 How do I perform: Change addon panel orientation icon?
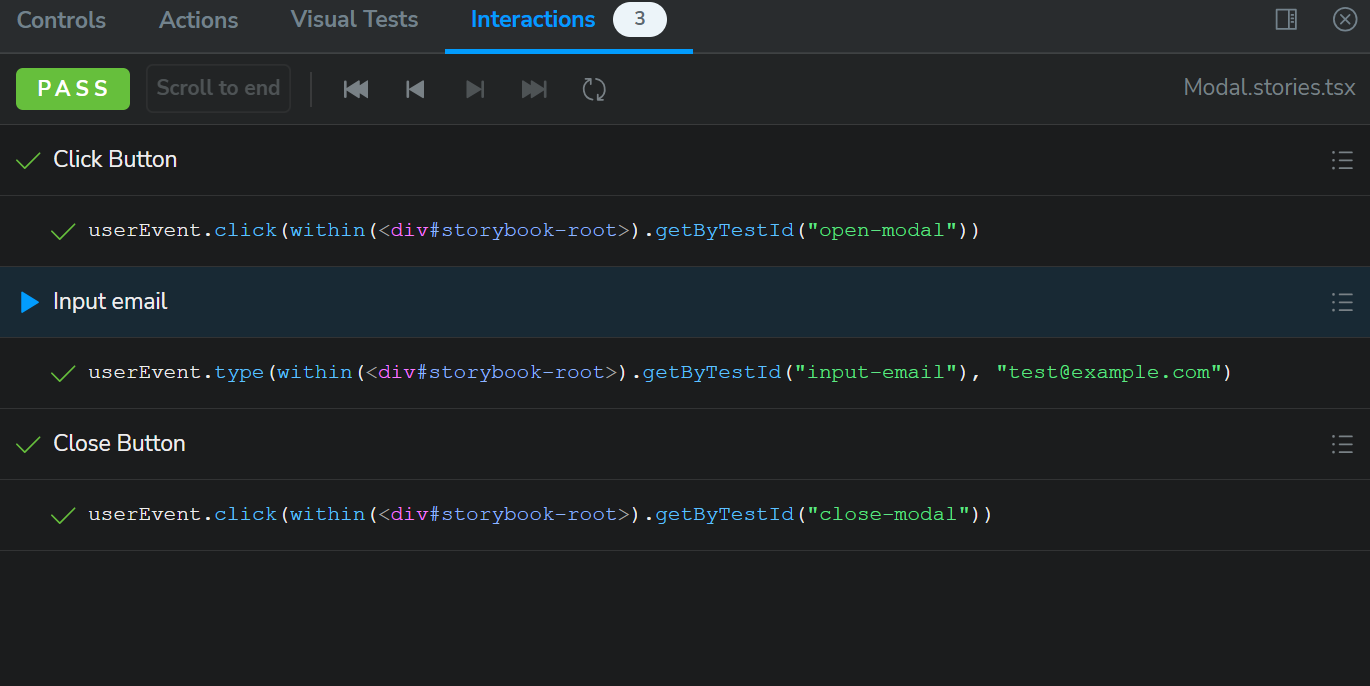[x=1287, y=19]
